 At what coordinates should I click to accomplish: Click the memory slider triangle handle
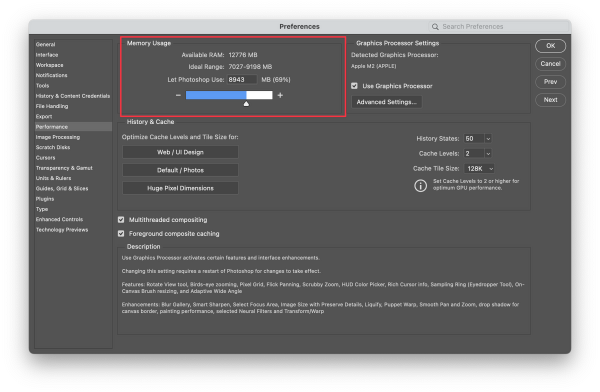click(246, 104)
